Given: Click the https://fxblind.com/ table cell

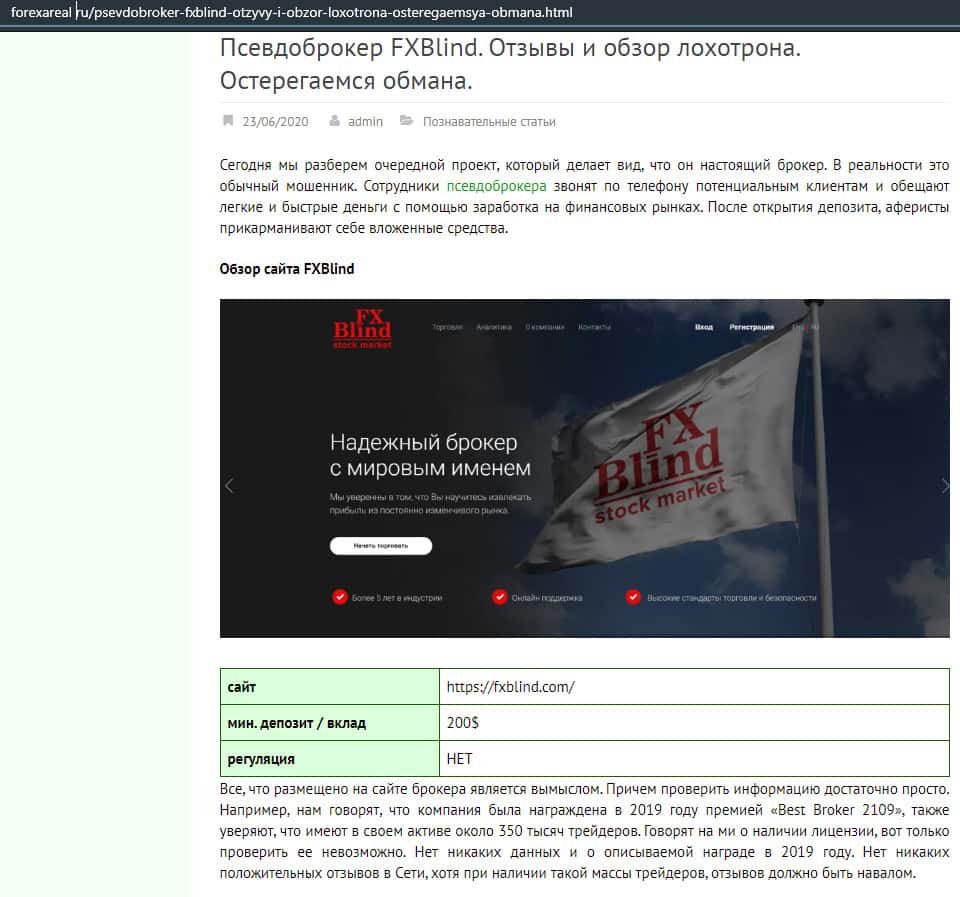Looking at the screenshot, I should click(x=694, y=686).
